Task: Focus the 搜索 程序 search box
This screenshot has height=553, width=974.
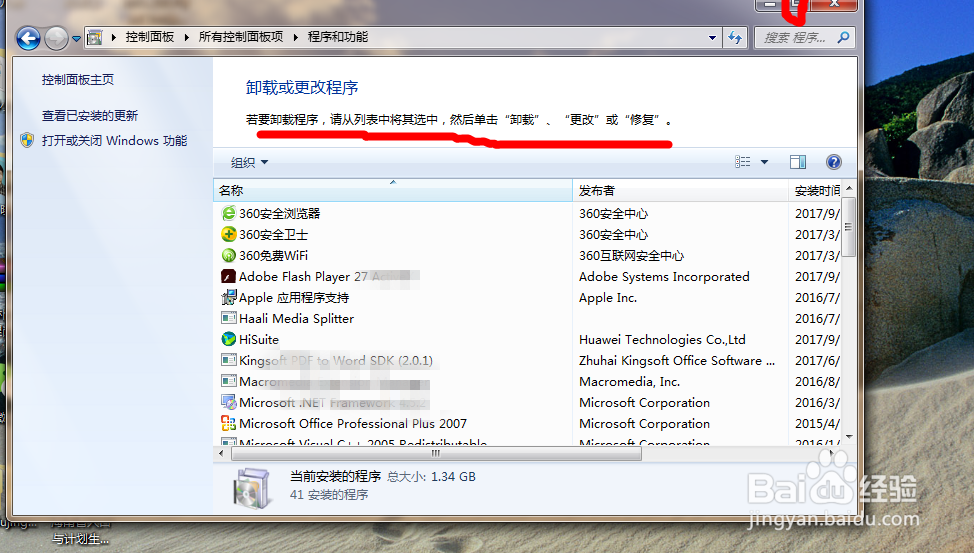Action: (x=796, y=38)
